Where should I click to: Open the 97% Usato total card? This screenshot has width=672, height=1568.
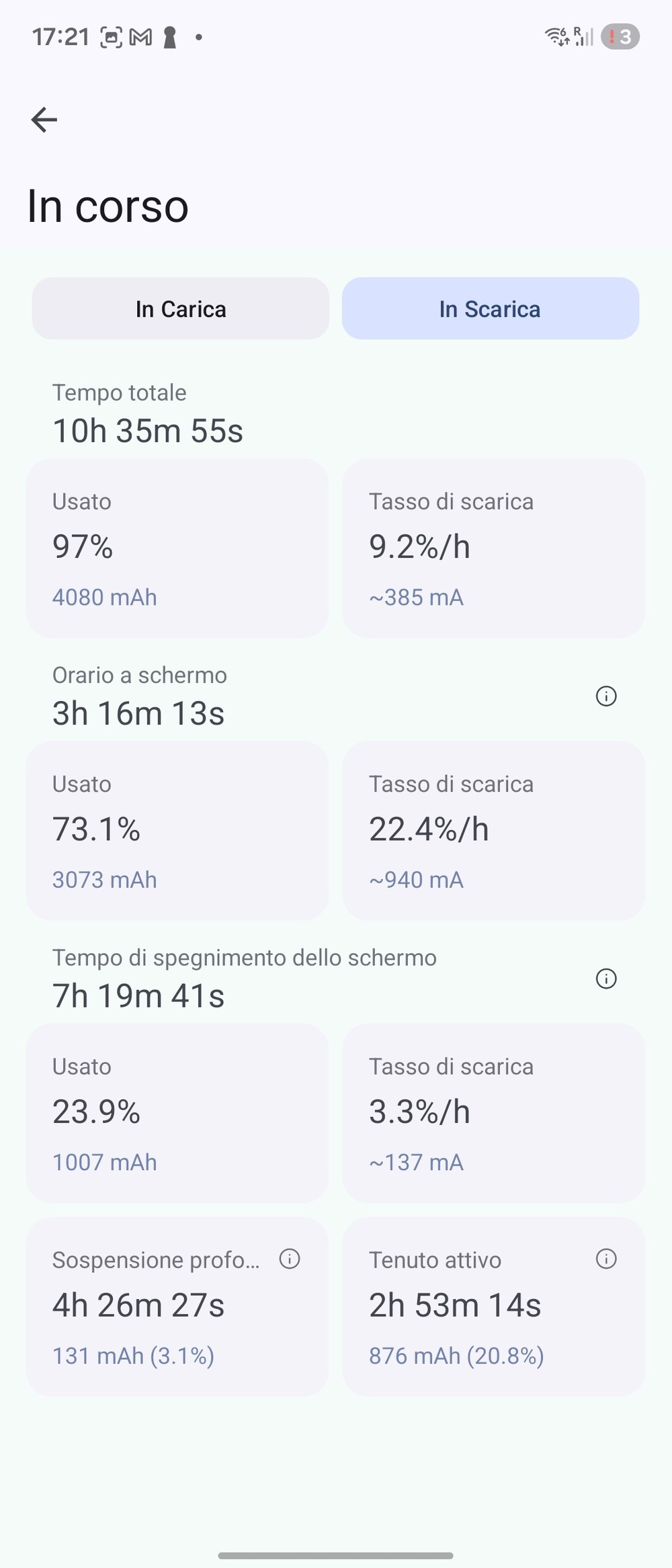177,548
